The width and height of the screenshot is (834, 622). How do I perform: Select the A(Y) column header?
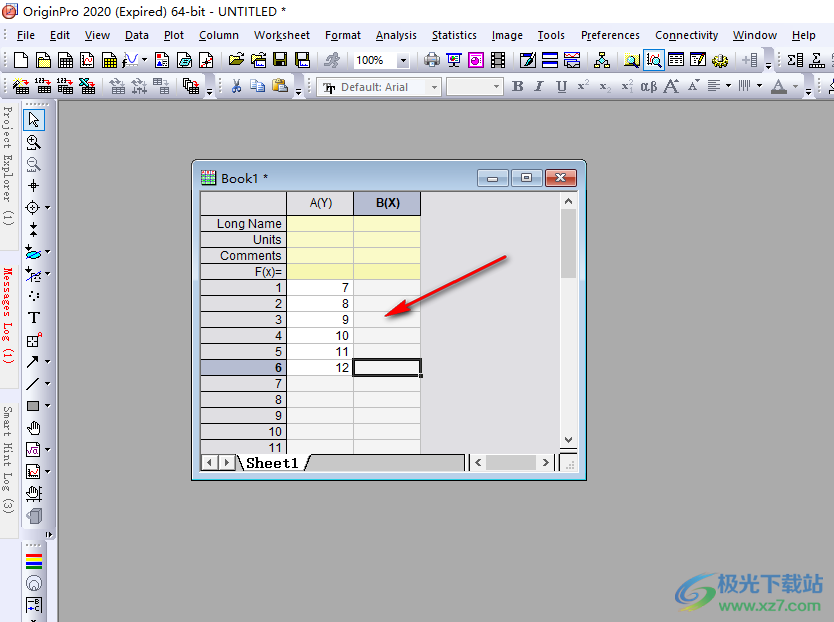pos(320,203)
